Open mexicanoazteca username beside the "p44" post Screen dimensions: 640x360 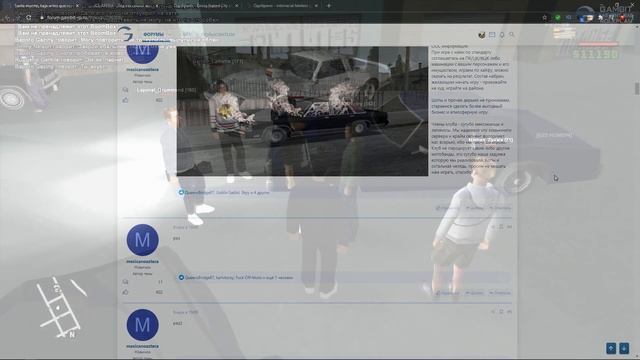click(x=142, y=262)
